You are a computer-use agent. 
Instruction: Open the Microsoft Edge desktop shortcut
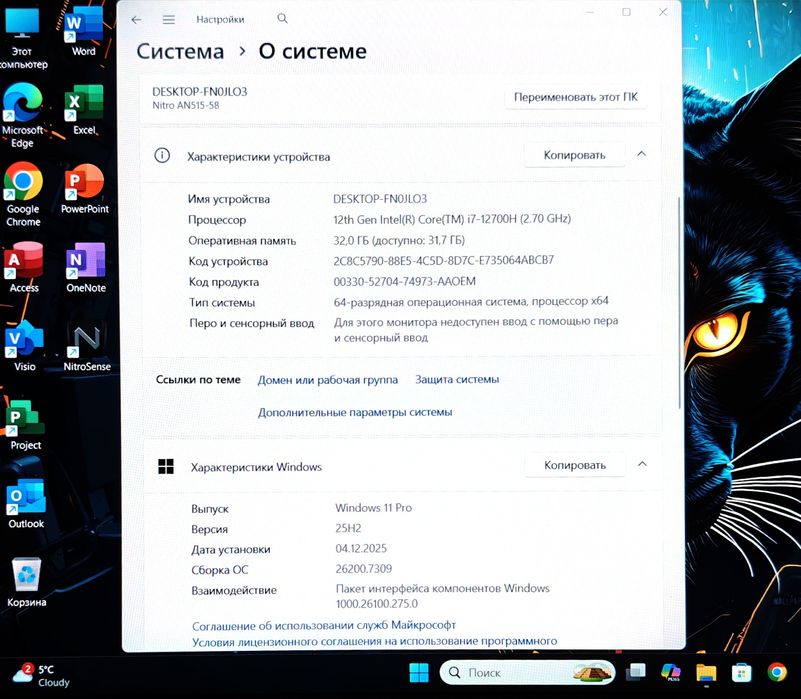22,116
